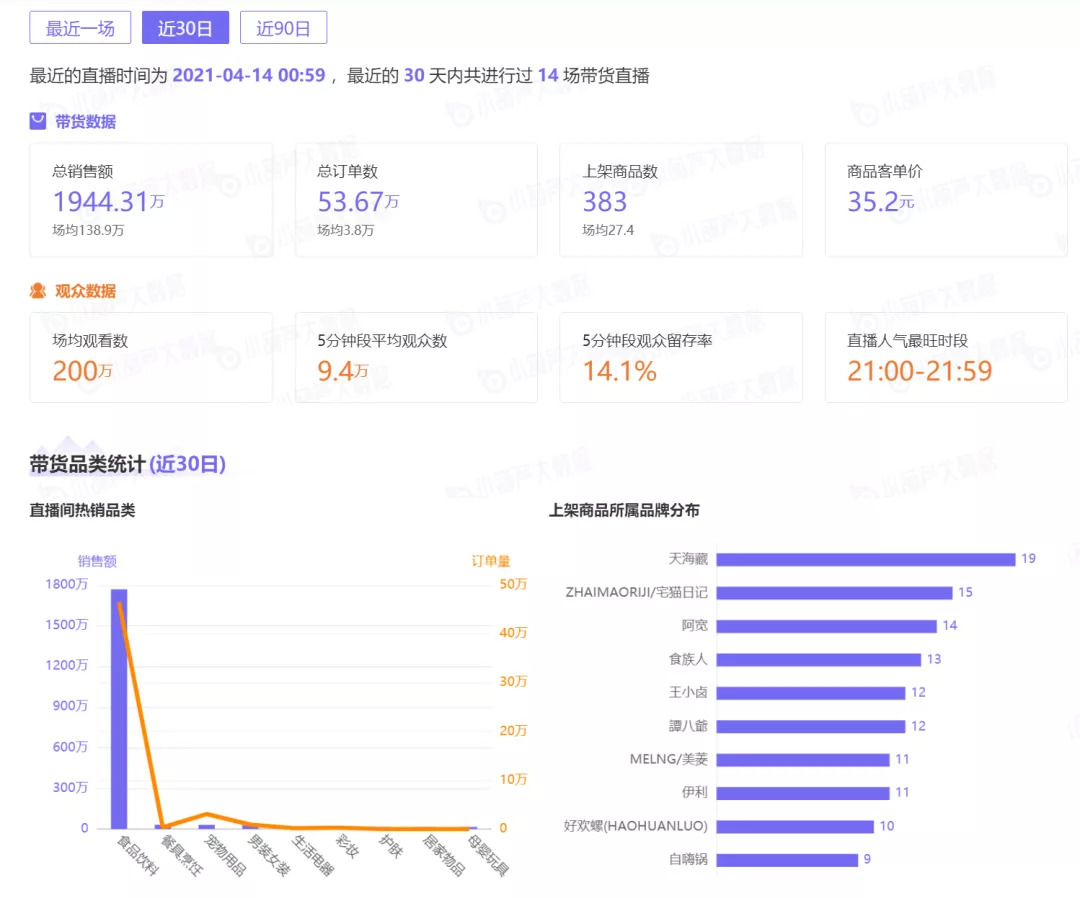This screenshot has width=1080, height=898.
Task: Click the audience icon beside 观众数据
Action: [x=38, y=291]
